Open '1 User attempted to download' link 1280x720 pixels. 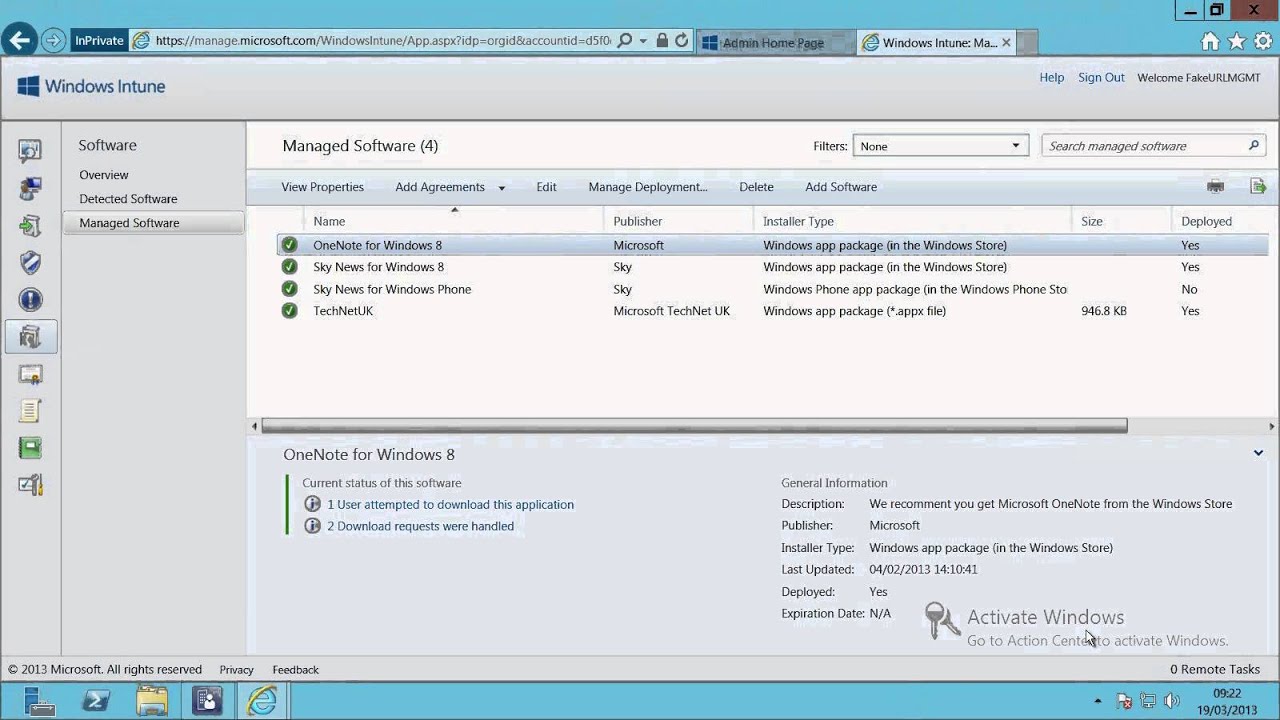(x=450, y=505)
